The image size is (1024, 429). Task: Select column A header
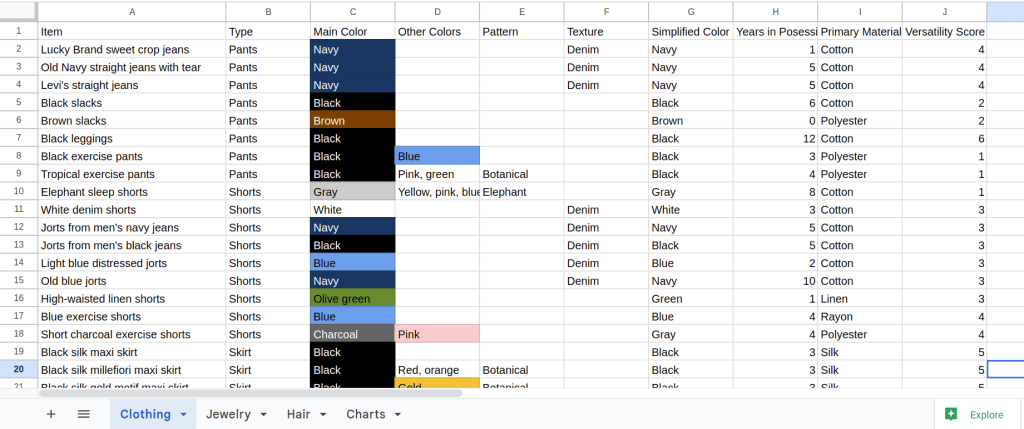(x=132, y=11)
